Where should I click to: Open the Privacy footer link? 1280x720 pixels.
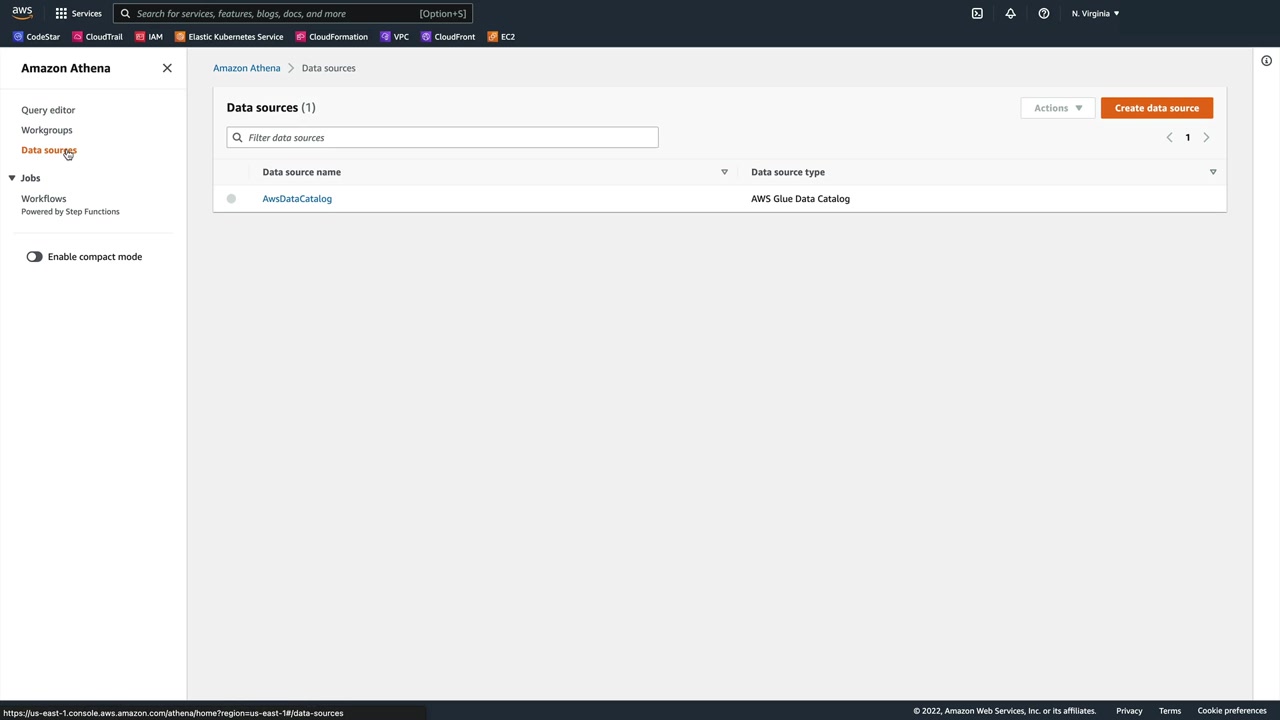tap(1129, 711)
